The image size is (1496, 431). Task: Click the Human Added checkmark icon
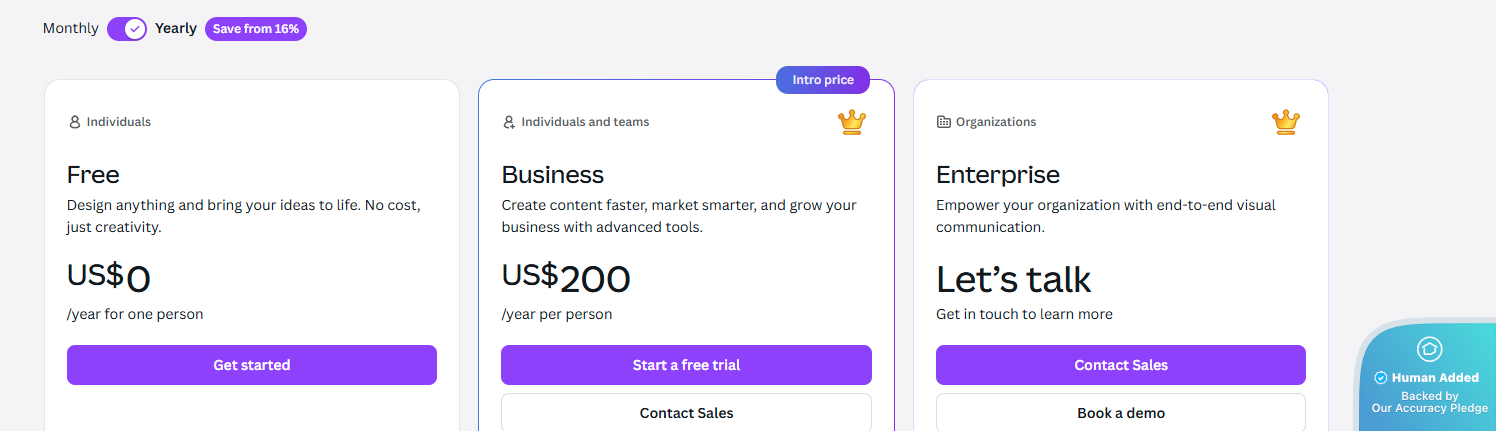tap(1381, 378)
